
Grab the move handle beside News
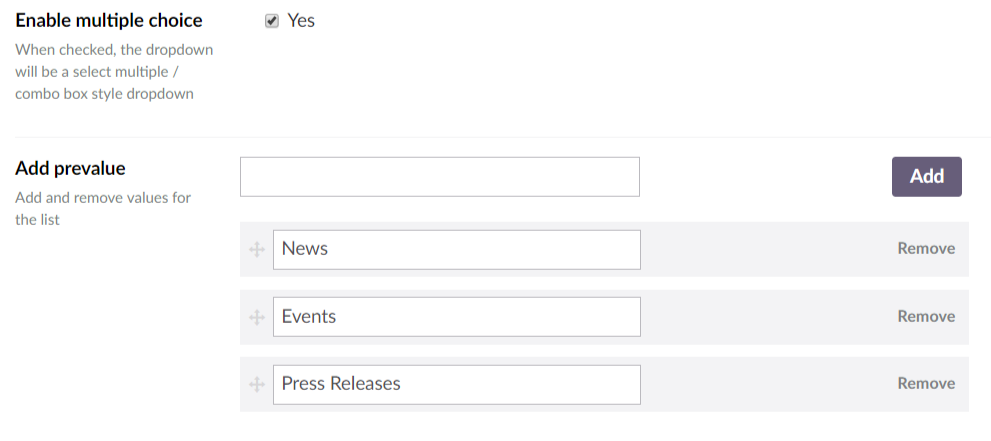click(257, 250)
